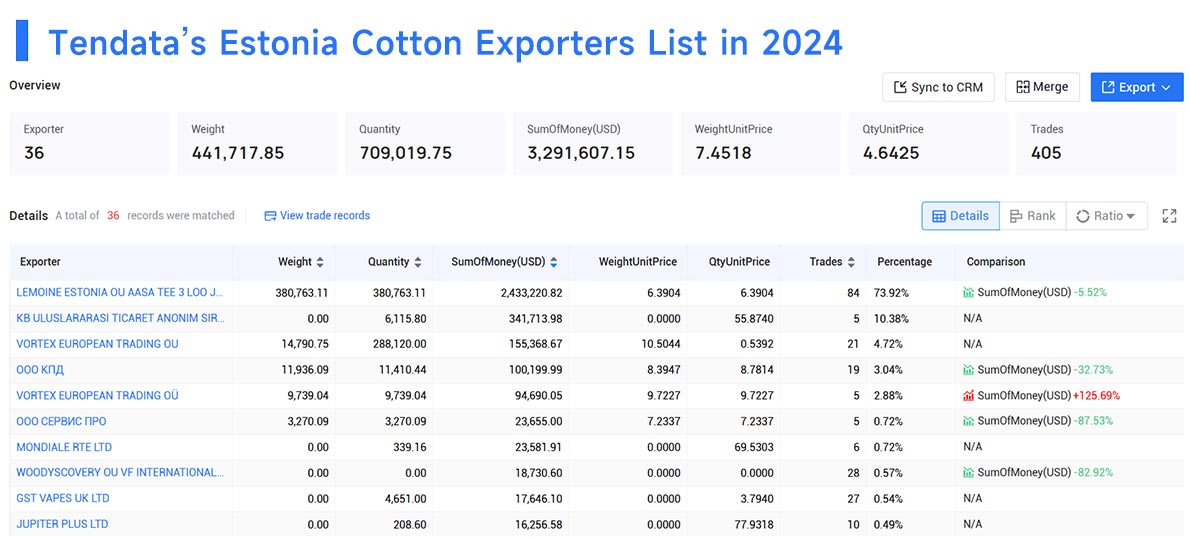1190x538 pixels.
Task: Open ООО КПД exporter link
Action: pyautogui.click(x=39, y=370)
